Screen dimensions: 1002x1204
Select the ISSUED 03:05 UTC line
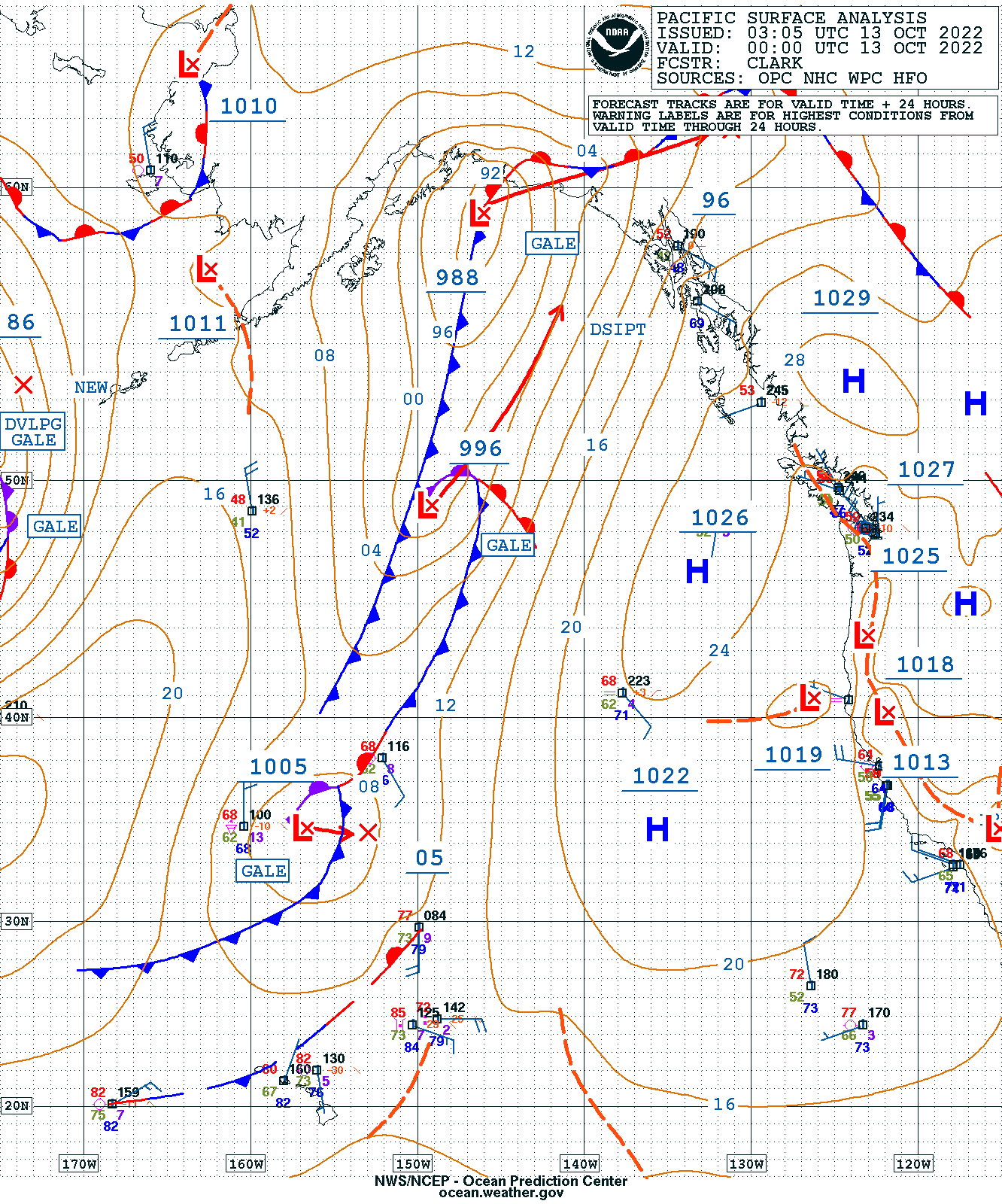(820, 33)
